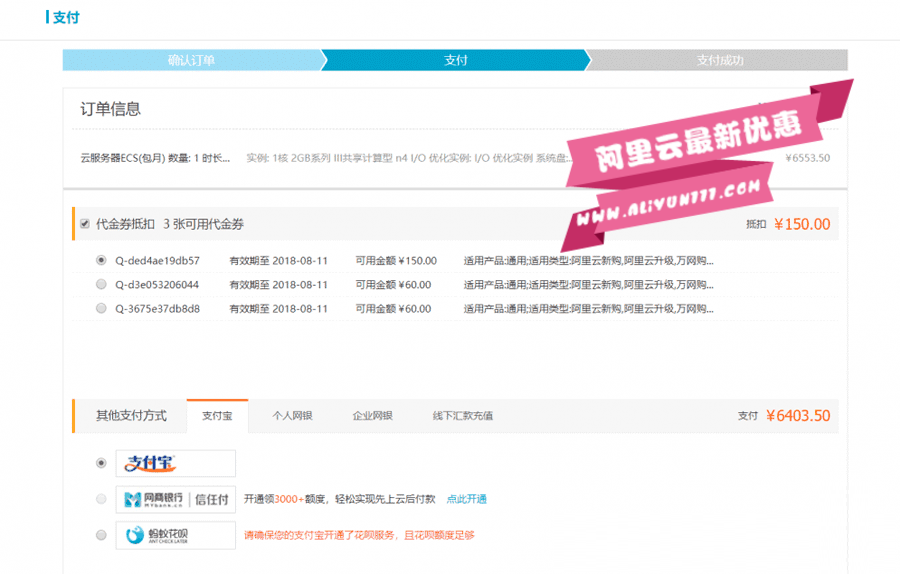Click the 支付 step in progress bar
This screenshot has width=900, height=574.
[x=456, y=60]
